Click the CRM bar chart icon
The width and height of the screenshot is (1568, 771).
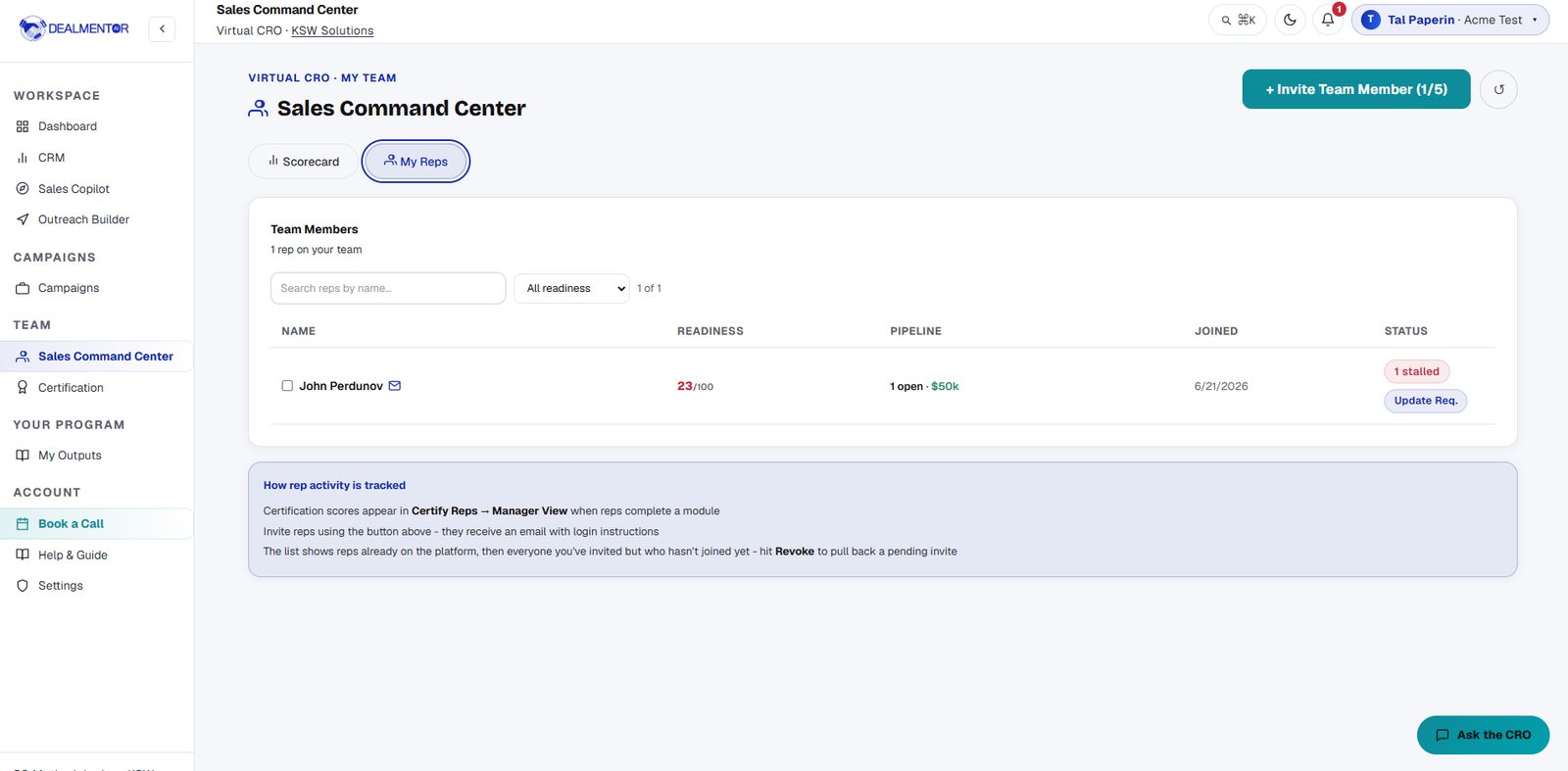click(23, 158)
